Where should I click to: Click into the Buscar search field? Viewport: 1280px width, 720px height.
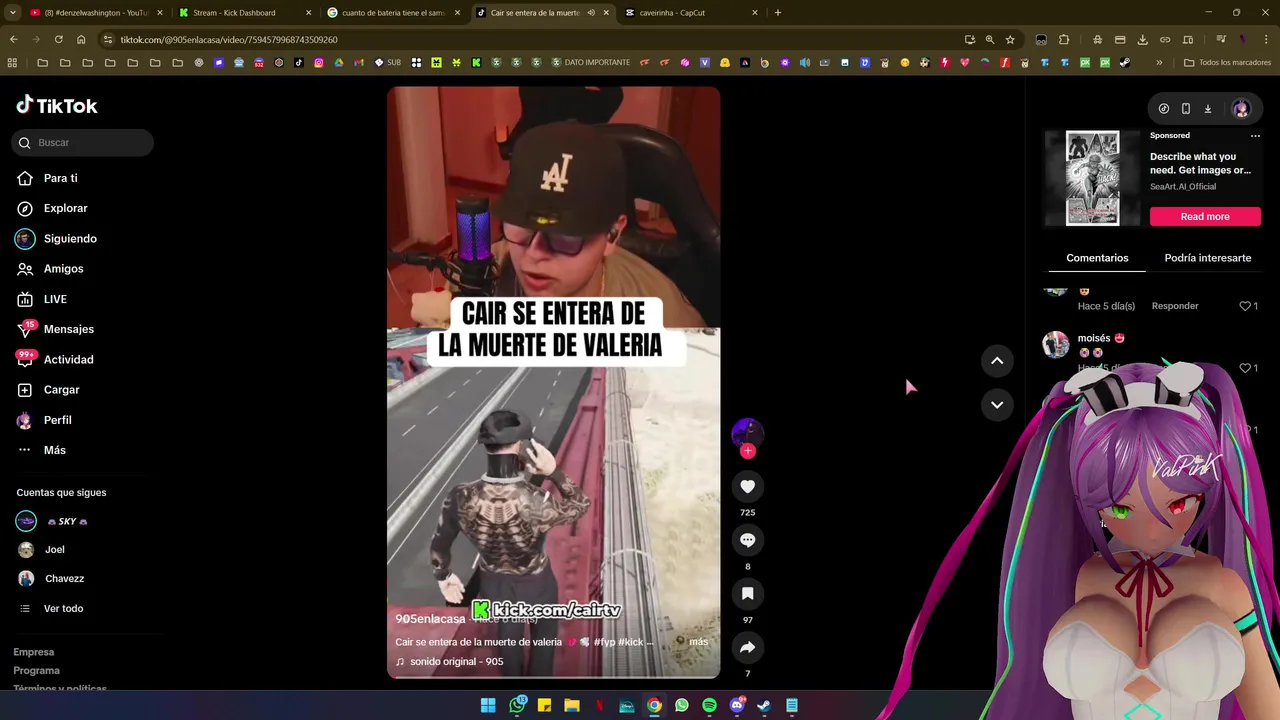[x=83, y=143]
